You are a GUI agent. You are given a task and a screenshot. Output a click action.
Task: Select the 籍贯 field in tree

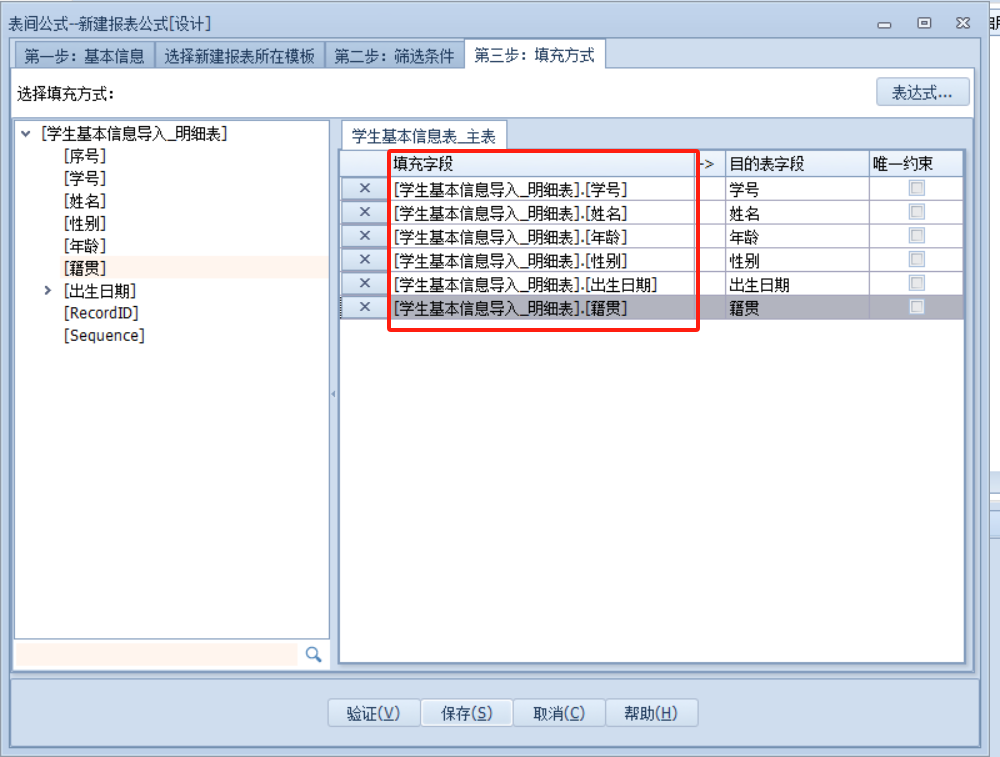coord(85,268)
